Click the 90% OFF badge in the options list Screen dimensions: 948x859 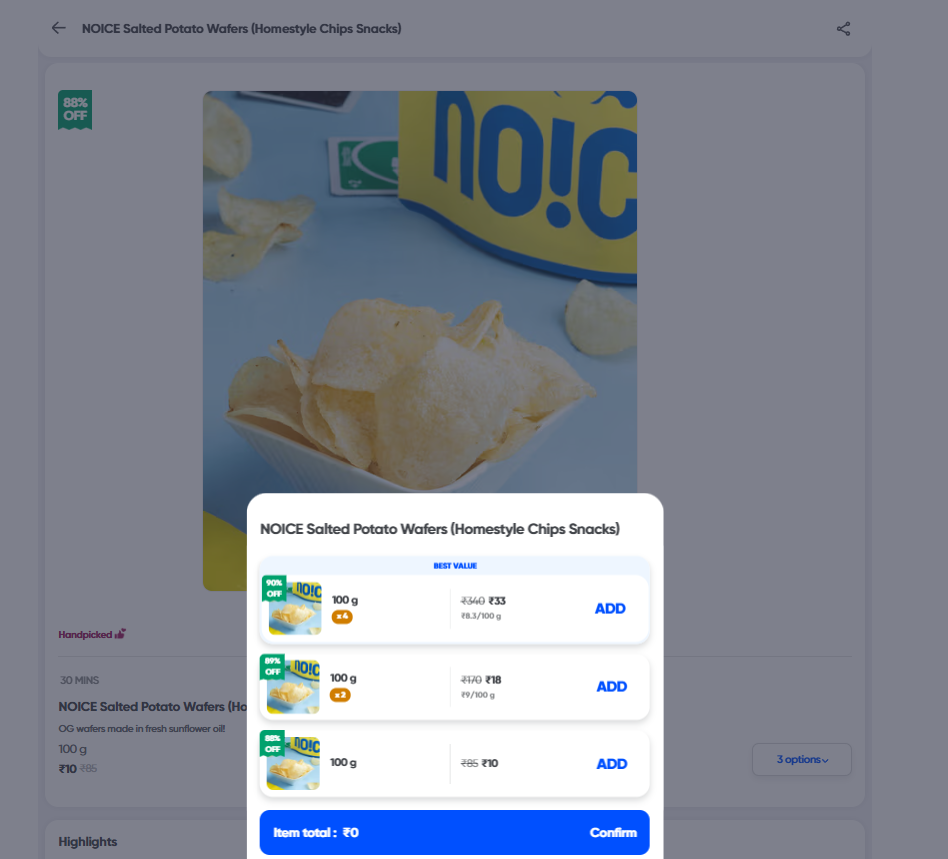pos(274,588)
